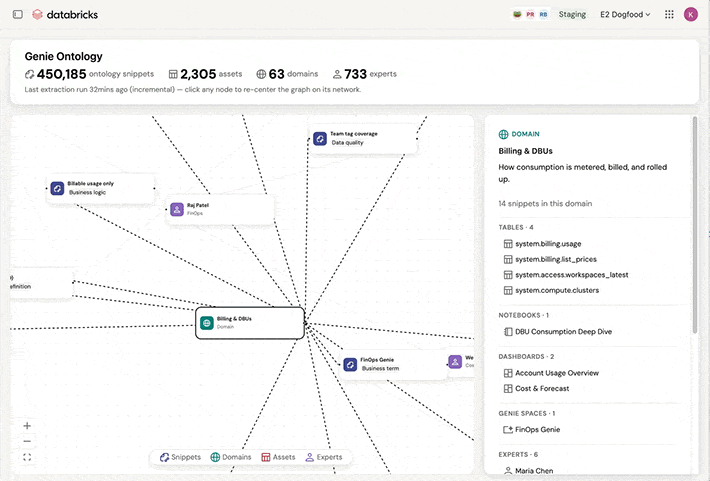Toggle Experts filter in legend

[x=324, y=457]
